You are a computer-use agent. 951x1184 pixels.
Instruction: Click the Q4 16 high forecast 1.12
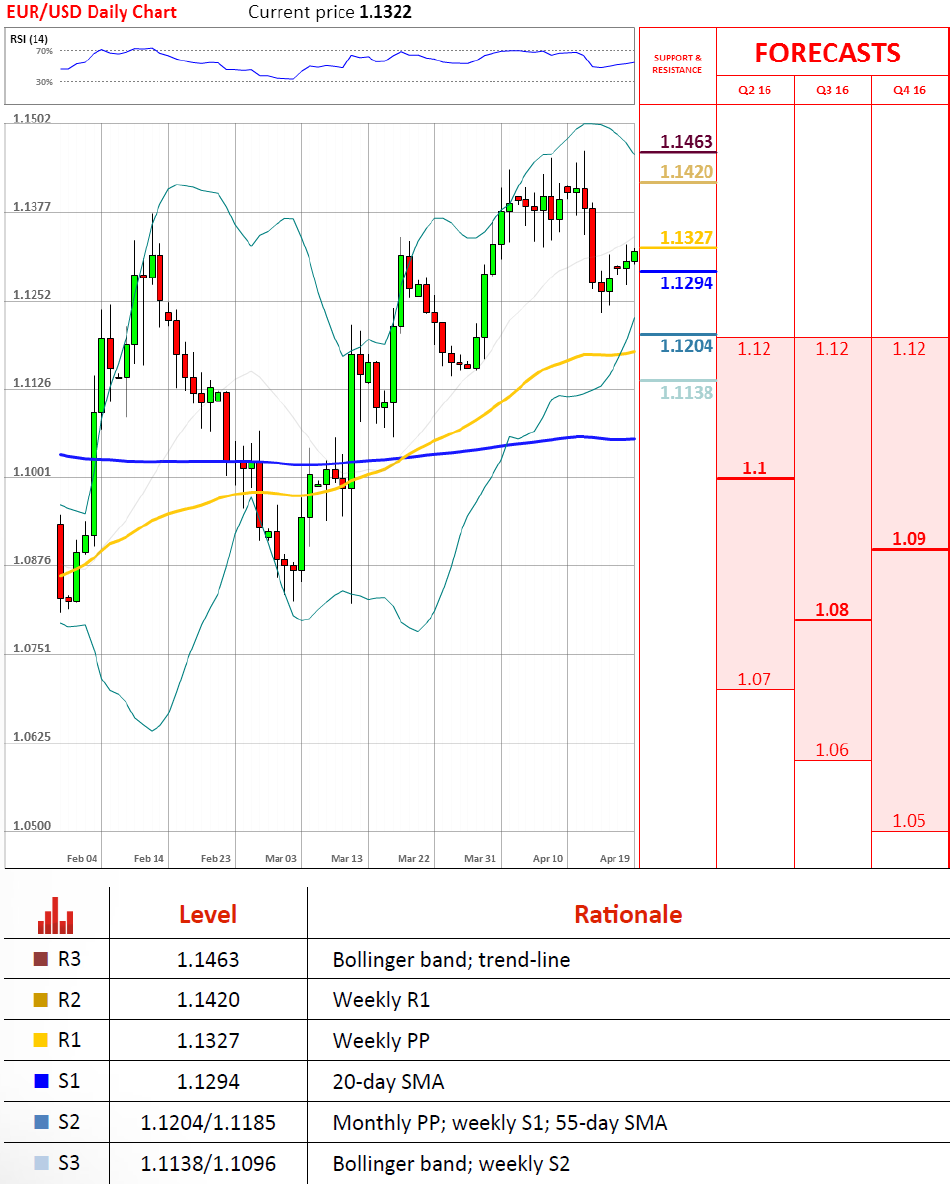pyautogui.click(x=909, y=349)
